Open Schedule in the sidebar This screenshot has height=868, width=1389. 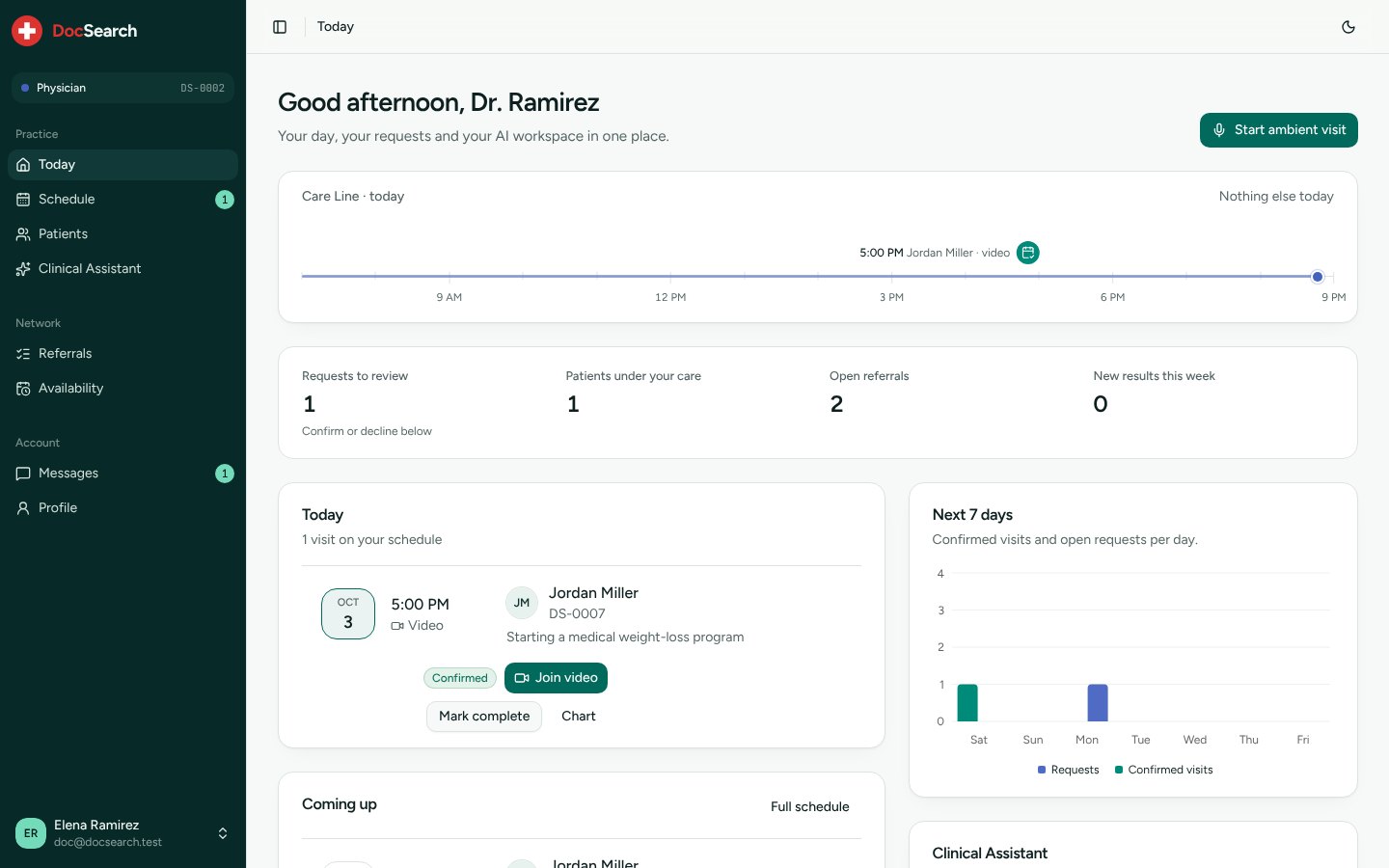(x=123, y=200)
